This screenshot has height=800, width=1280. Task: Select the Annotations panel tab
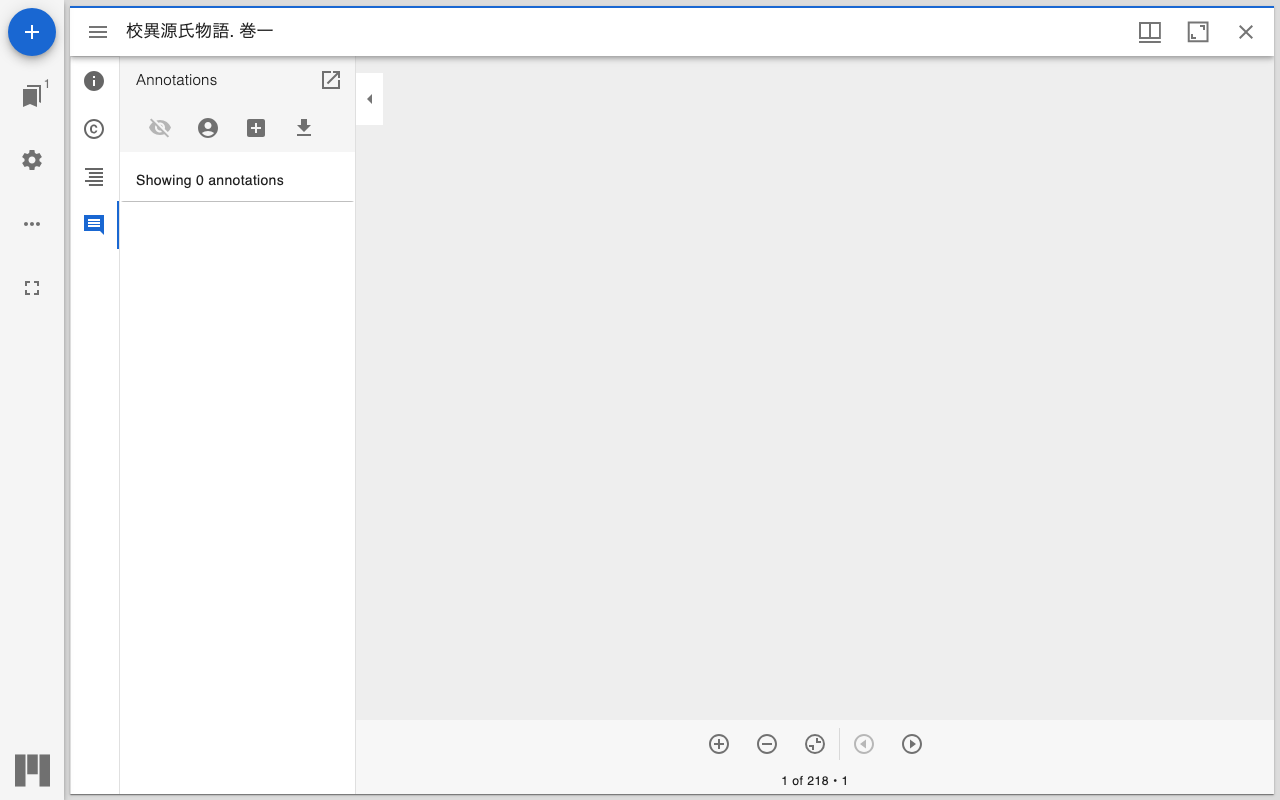coord(94,225)
